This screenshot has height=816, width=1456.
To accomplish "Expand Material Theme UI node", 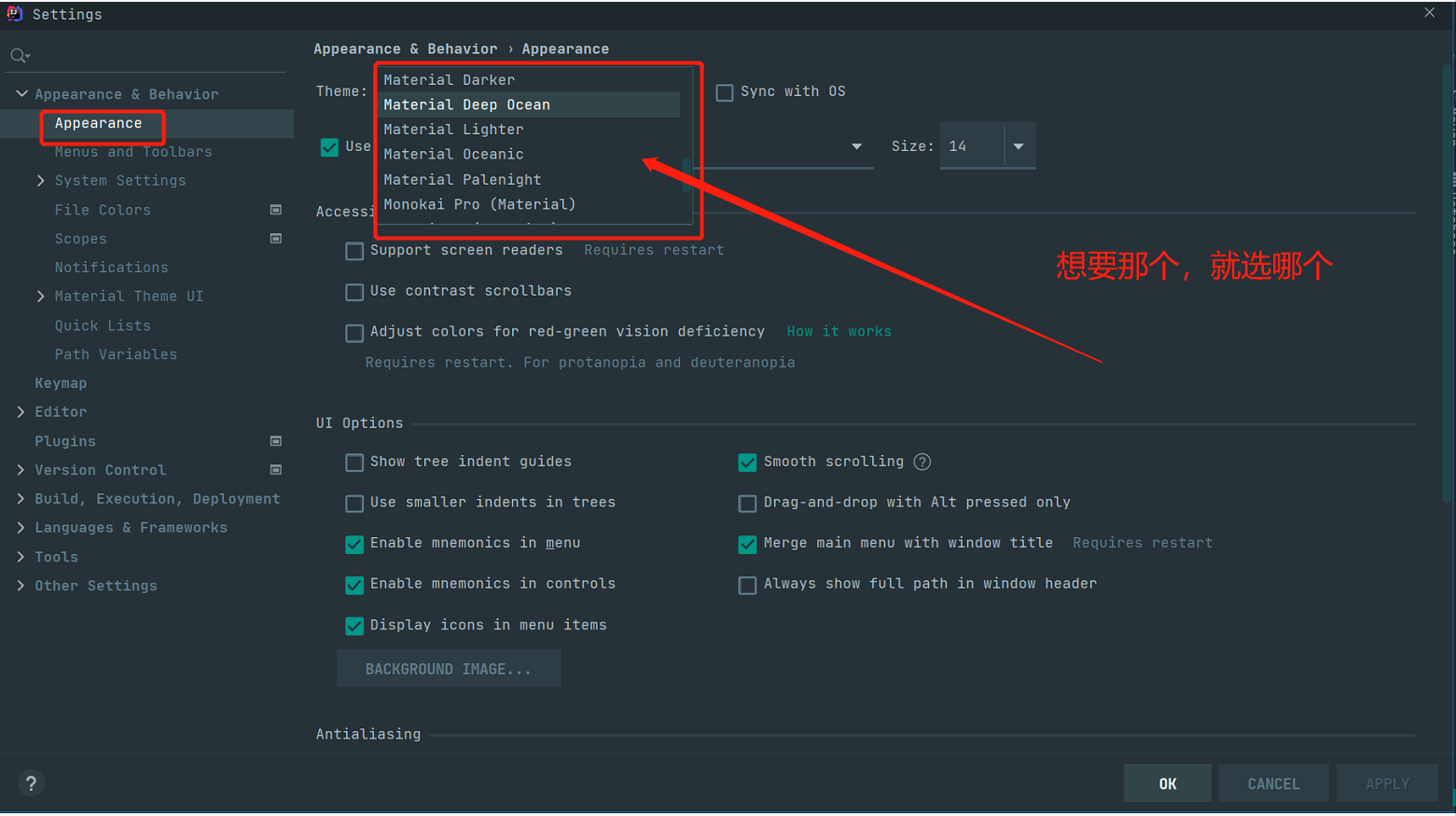I will click(41, 297).
